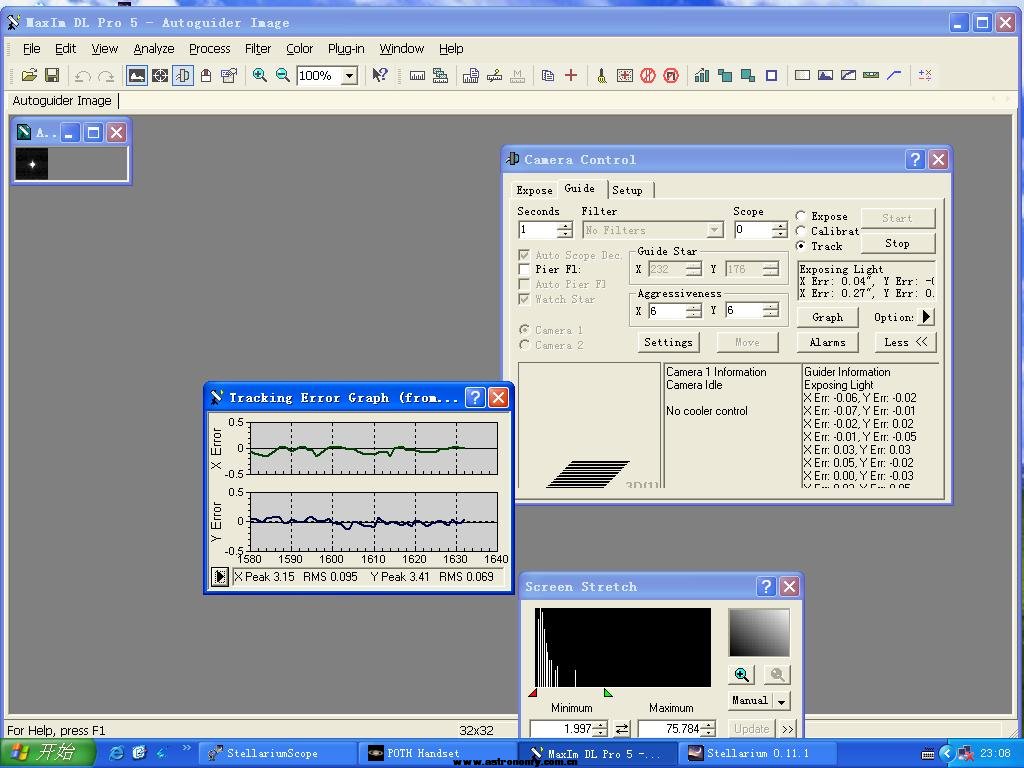Click the crosshair Information window toolbar icon
This screenshot has height=768, width=1024.
160,75
